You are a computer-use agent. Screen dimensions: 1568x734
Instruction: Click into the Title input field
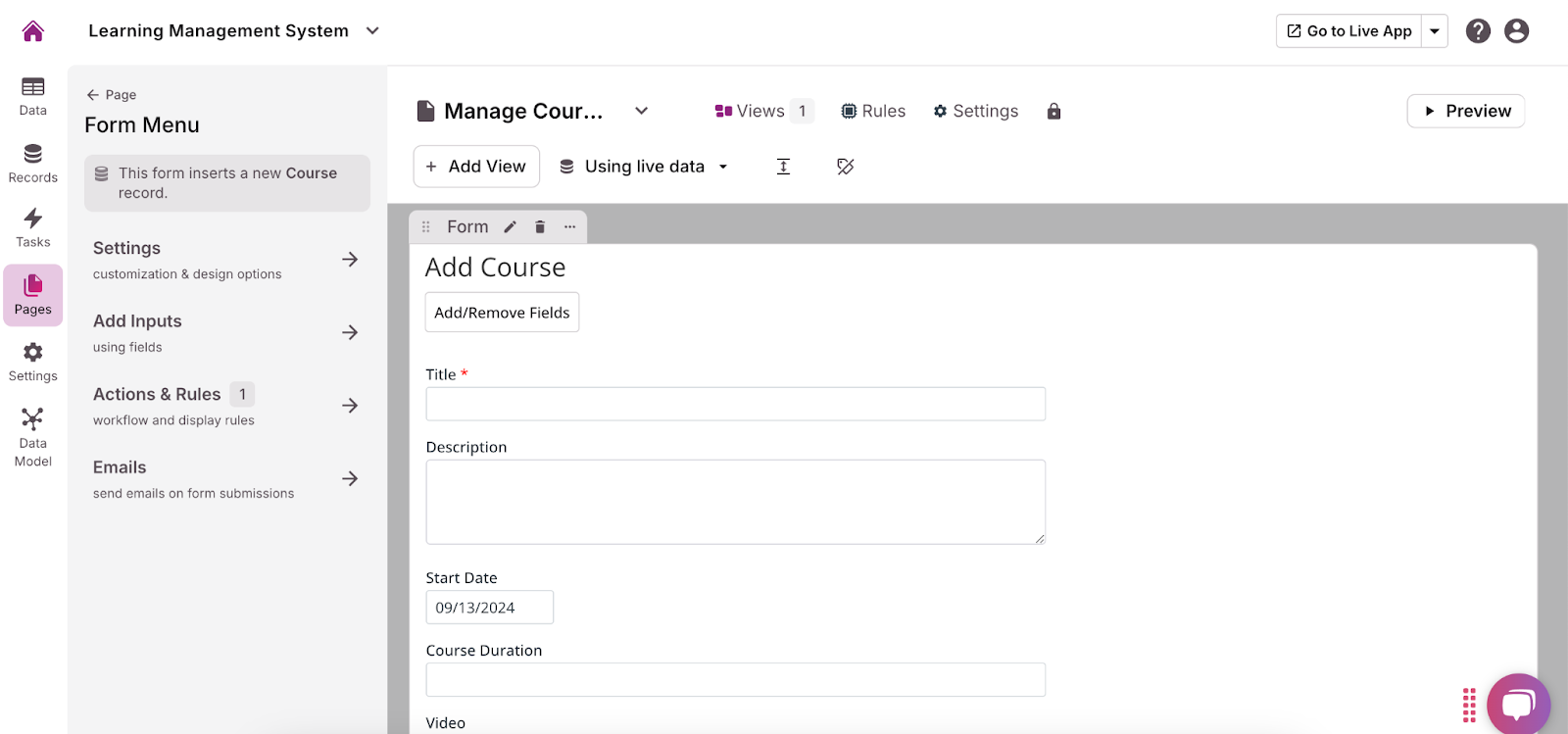click(x=735, y=404)
